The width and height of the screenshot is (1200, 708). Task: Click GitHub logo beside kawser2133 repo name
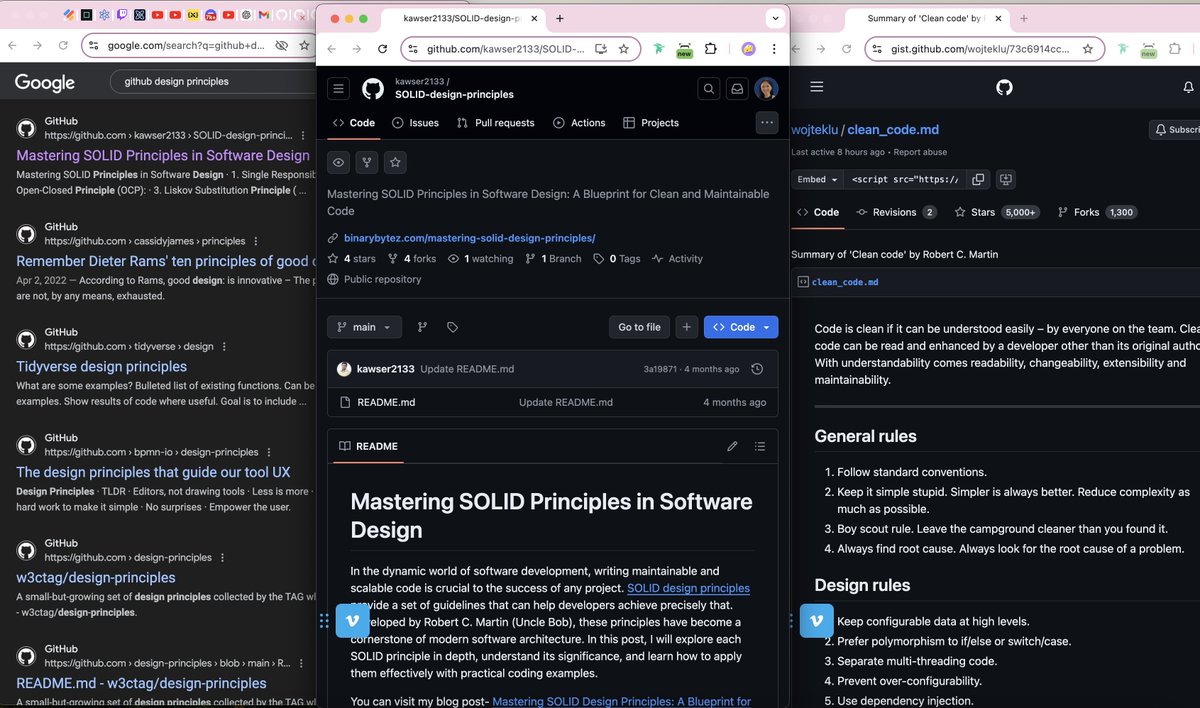coord(373,89)
